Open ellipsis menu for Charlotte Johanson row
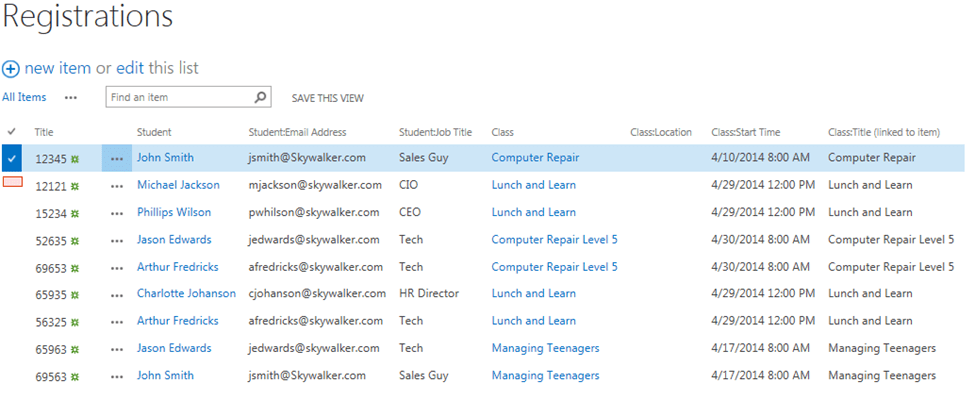 coord(117,294)
